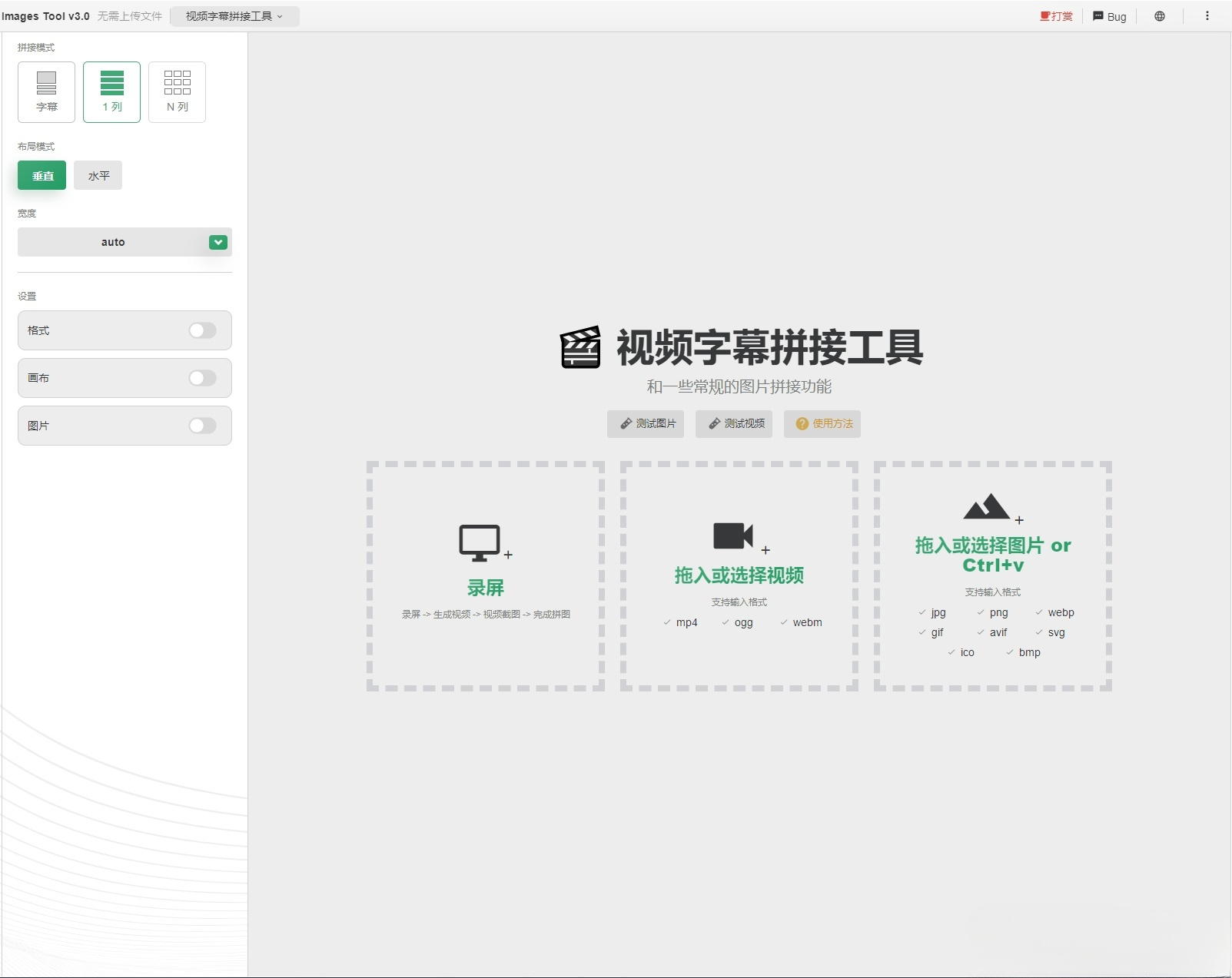1232x978 pixels.
Task: Click the red 打赏 donation link
Action: pyautogui.click(x=1058, y=15)
